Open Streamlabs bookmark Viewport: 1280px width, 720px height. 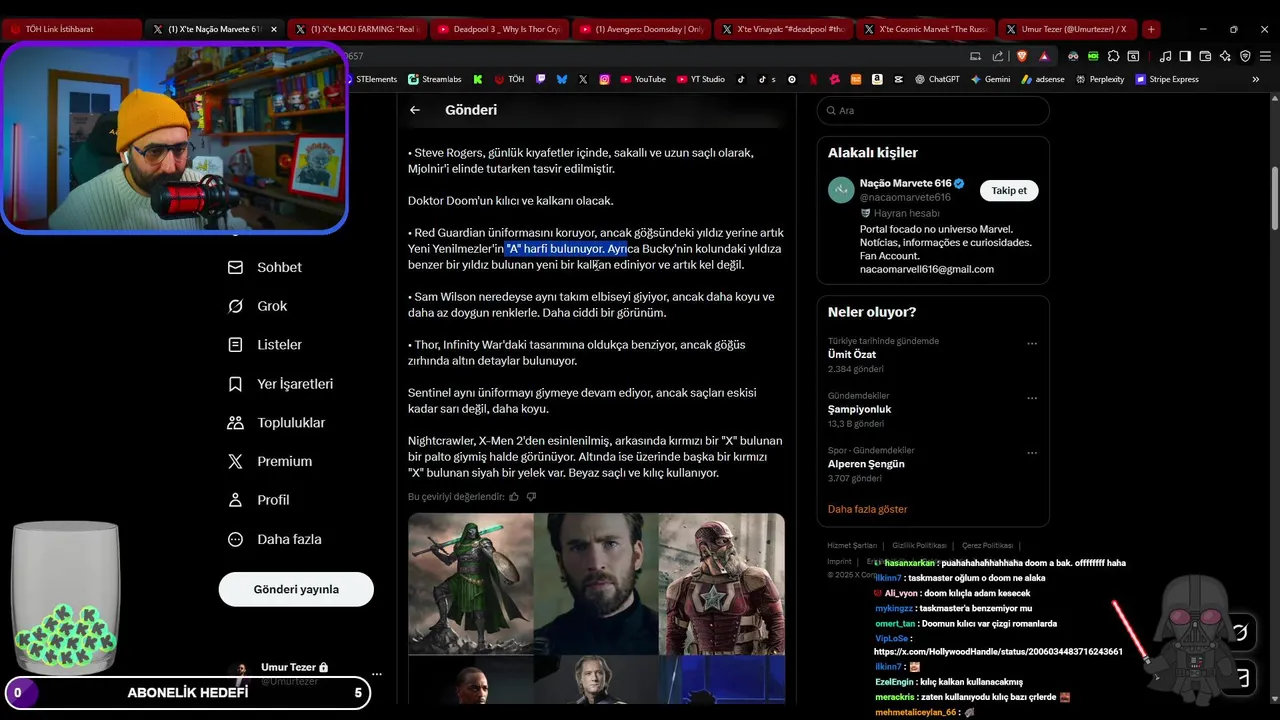(434, 79)
